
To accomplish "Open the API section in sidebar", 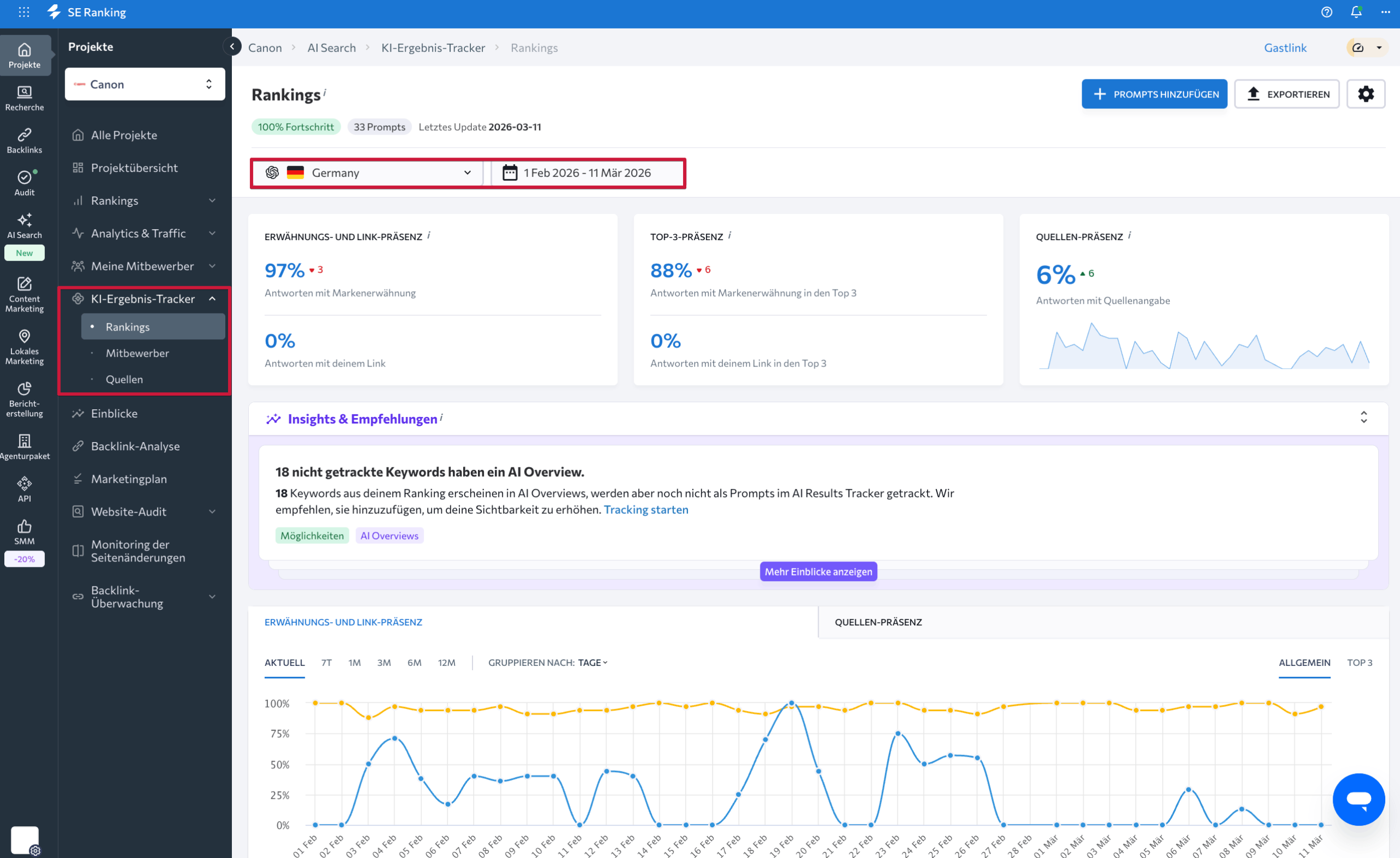I will [25, 488].
